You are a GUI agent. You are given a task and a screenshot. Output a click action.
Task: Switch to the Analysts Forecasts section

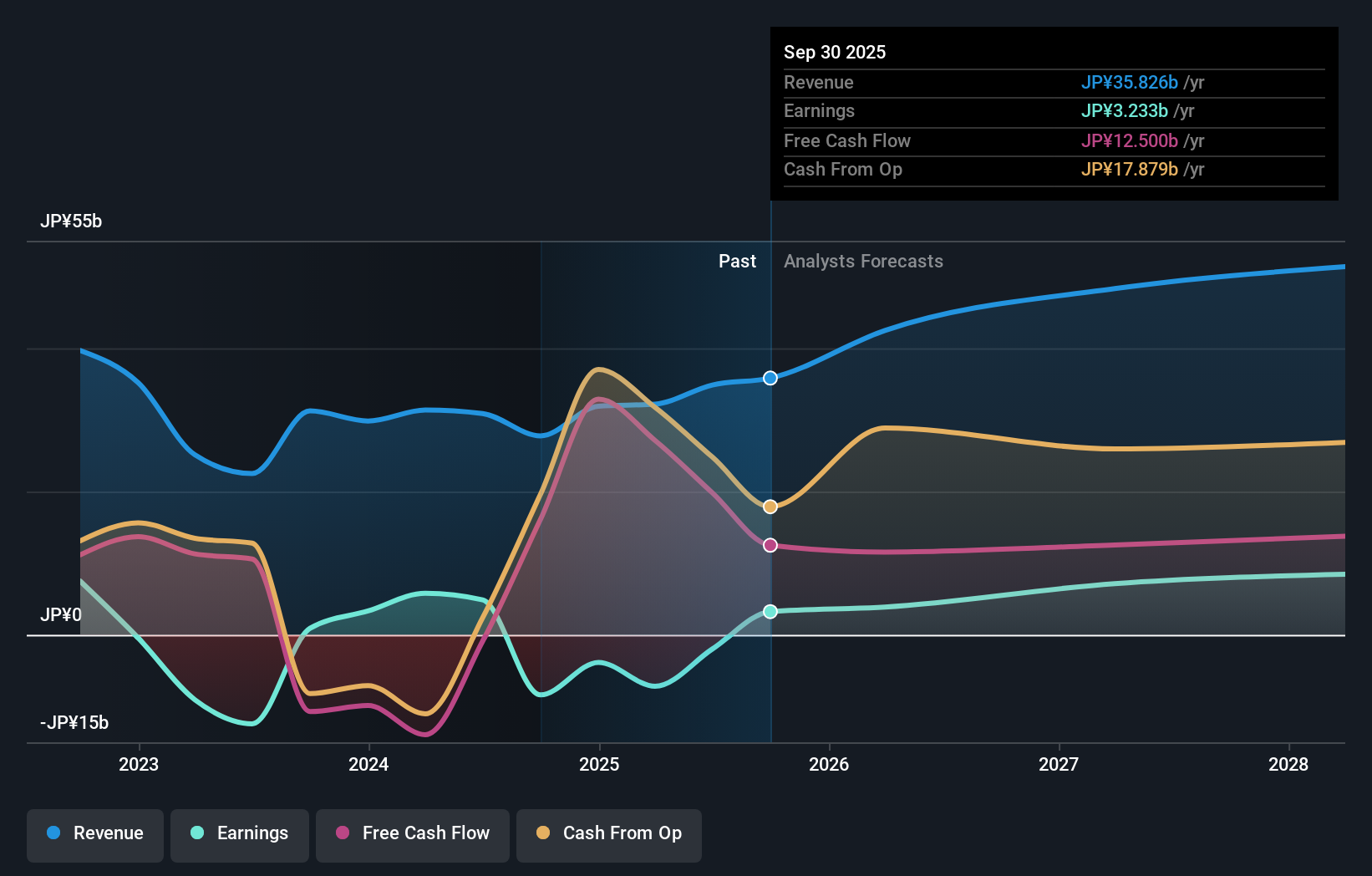point(863,261)
